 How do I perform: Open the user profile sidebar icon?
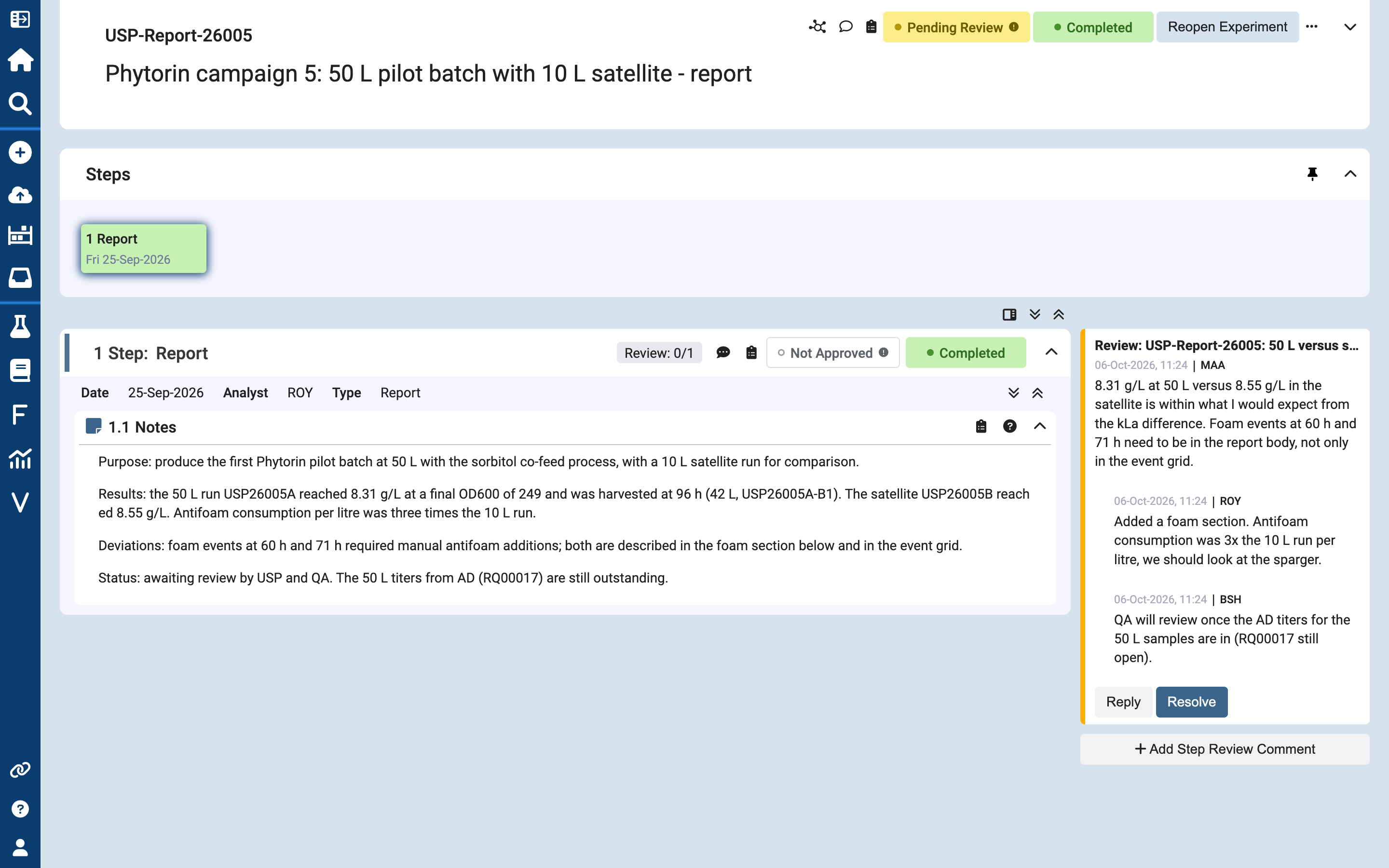coord(20,847)
